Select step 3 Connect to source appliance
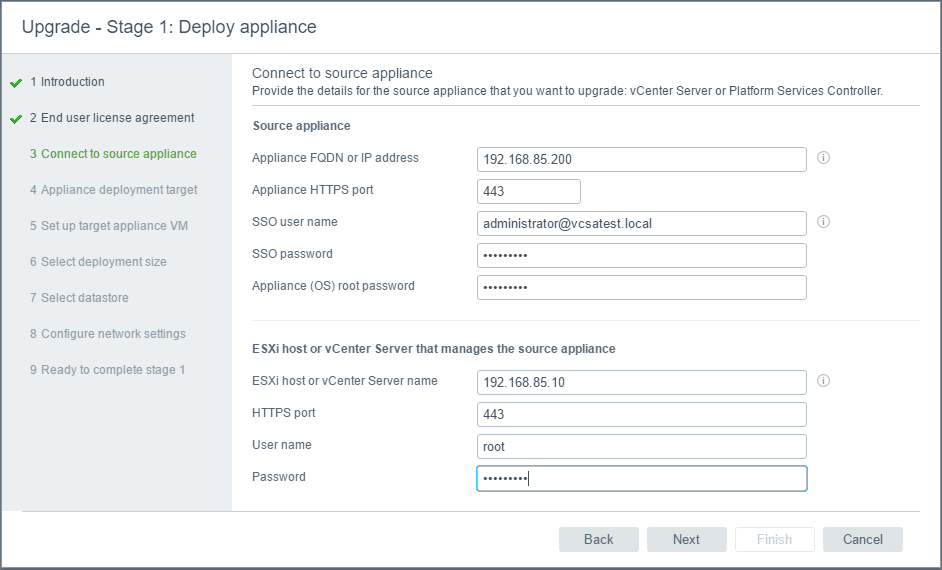 tap(118, 154)
